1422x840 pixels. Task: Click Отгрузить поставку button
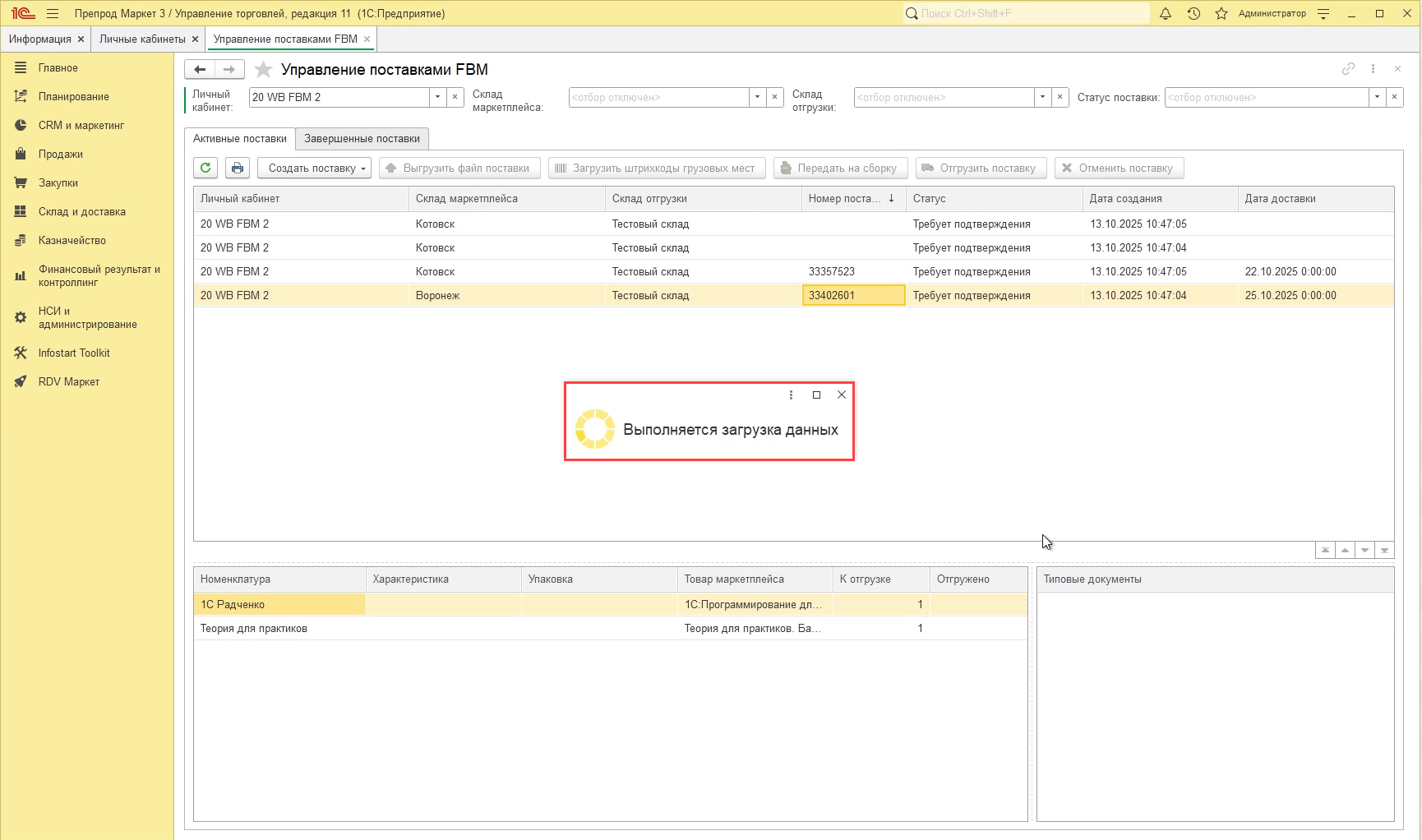click(981, 168)
